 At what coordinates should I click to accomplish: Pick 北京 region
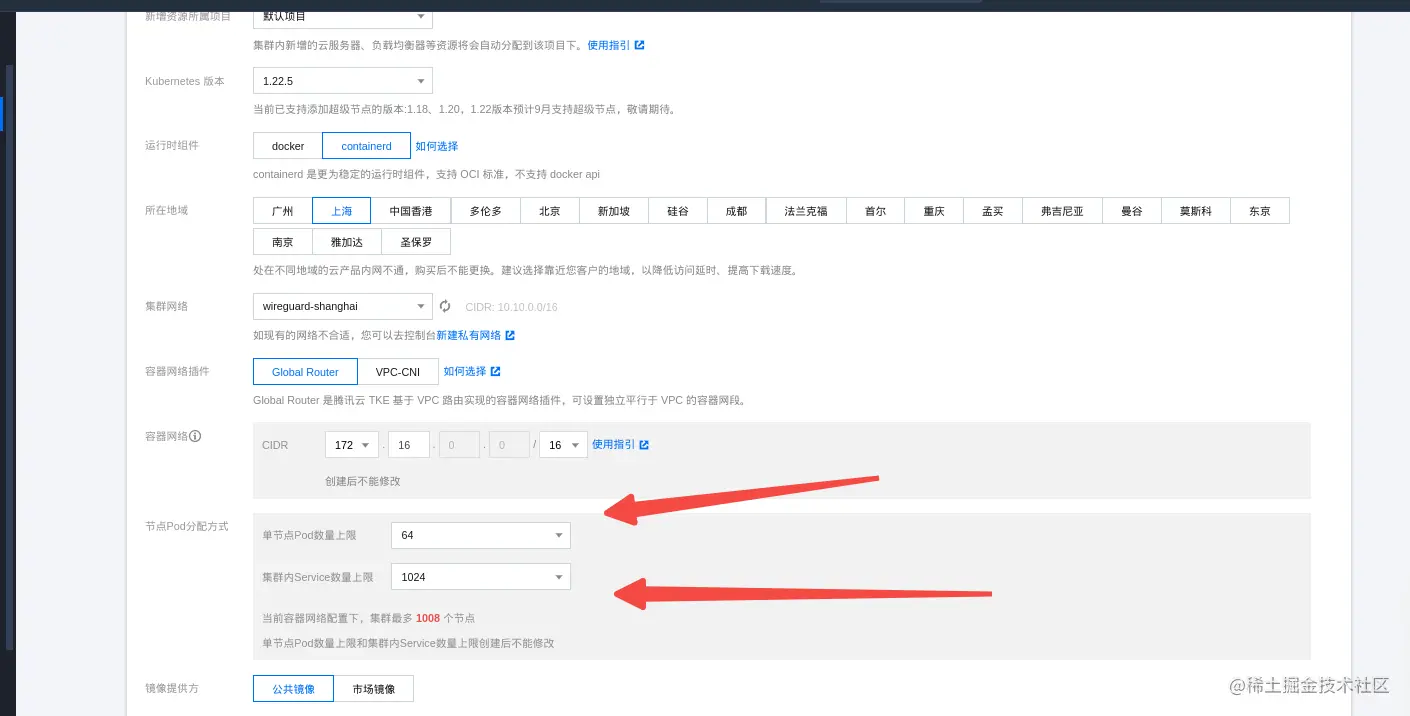(x=549, y=211)
